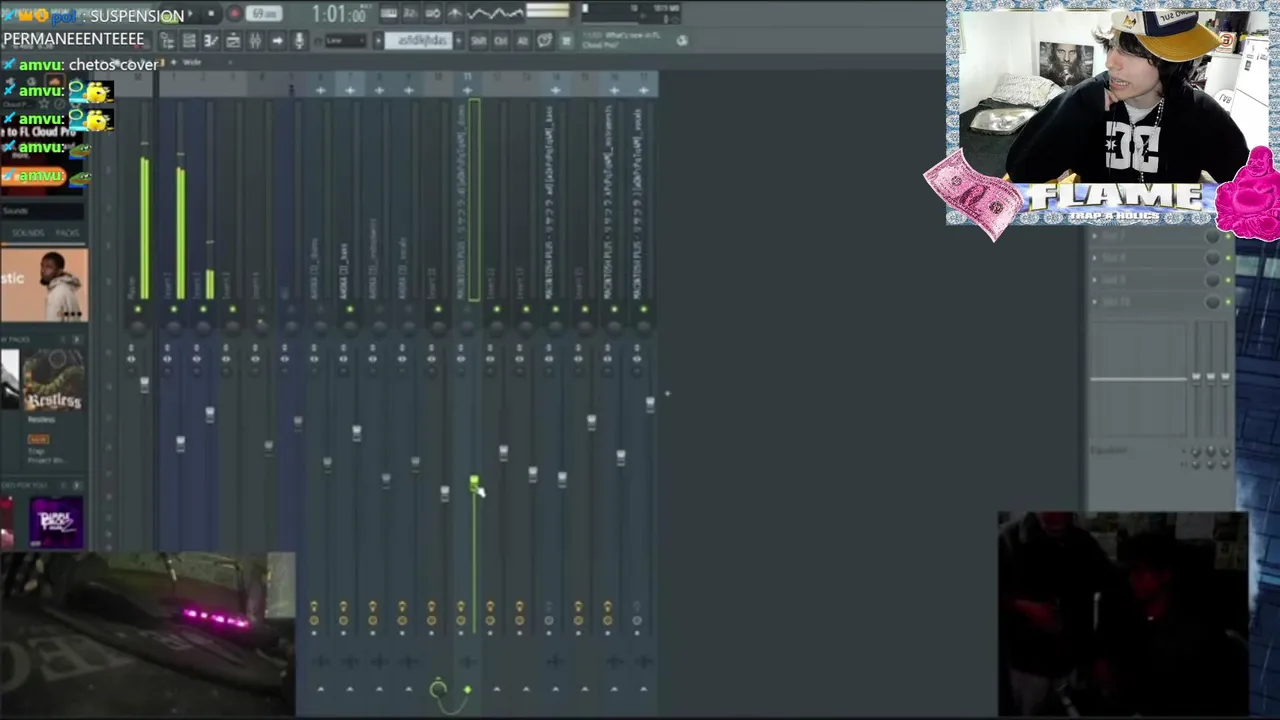
Task: Toggle mute LED on the master track
Action: (137, 309)
